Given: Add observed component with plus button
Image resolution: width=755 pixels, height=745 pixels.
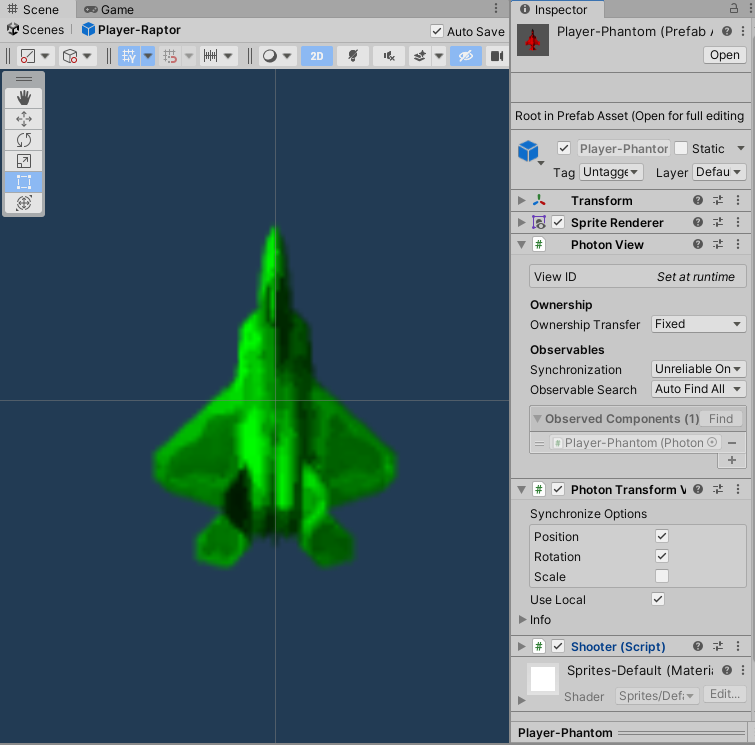Looking at the screenshot, I should tap(732, 460).
